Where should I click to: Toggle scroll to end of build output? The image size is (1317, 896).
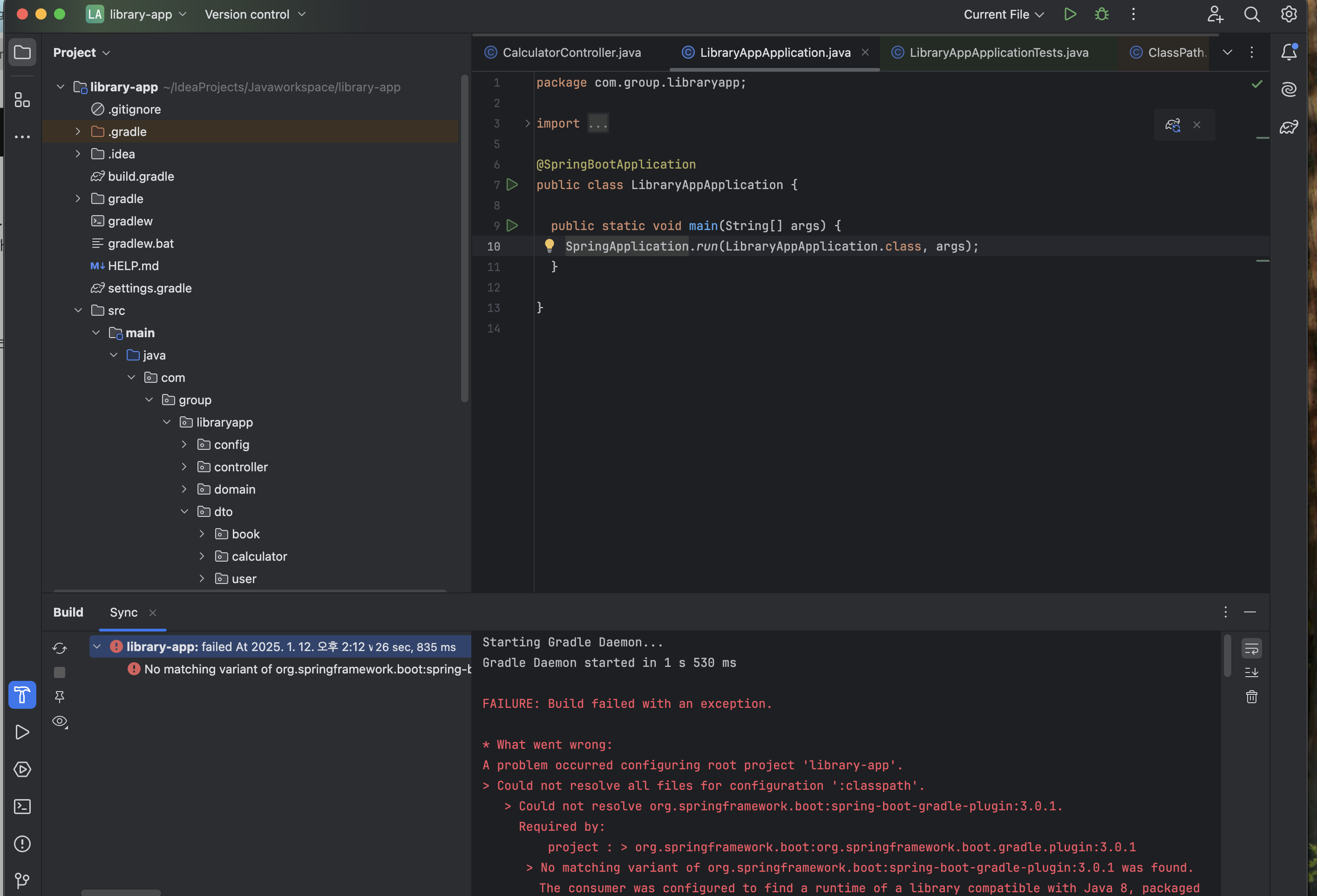1251,672
